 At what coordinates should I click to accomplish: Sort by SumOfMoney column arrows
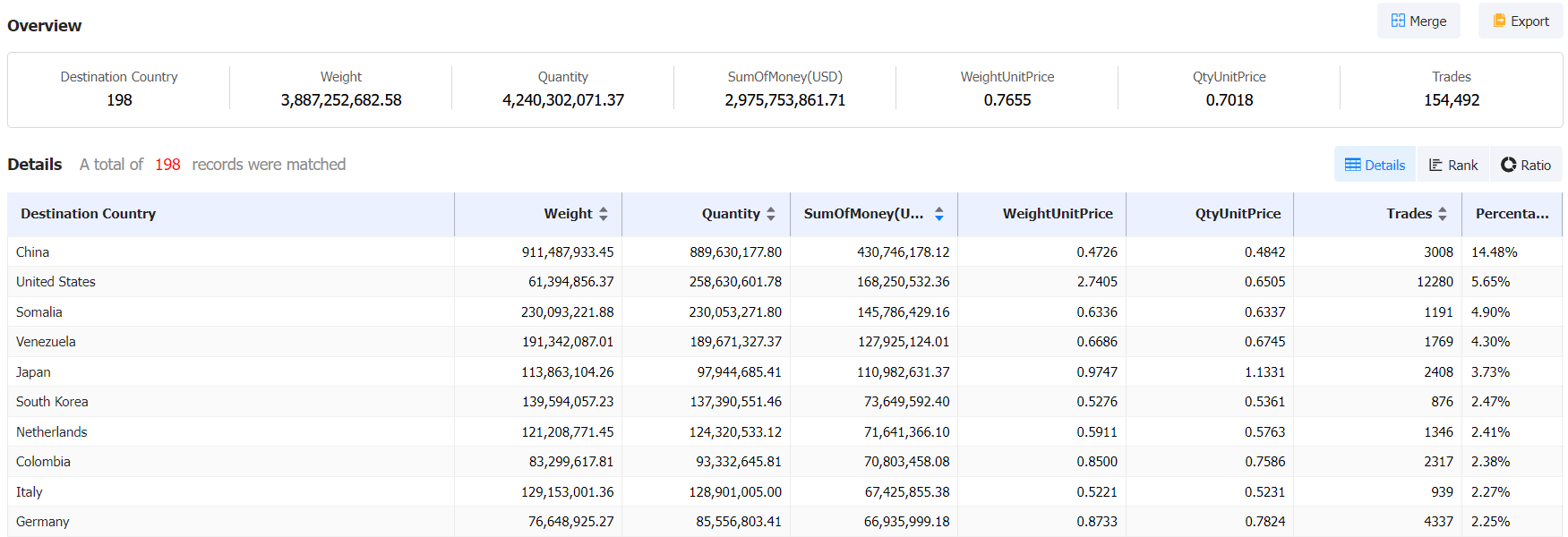[x=938, y=214]
